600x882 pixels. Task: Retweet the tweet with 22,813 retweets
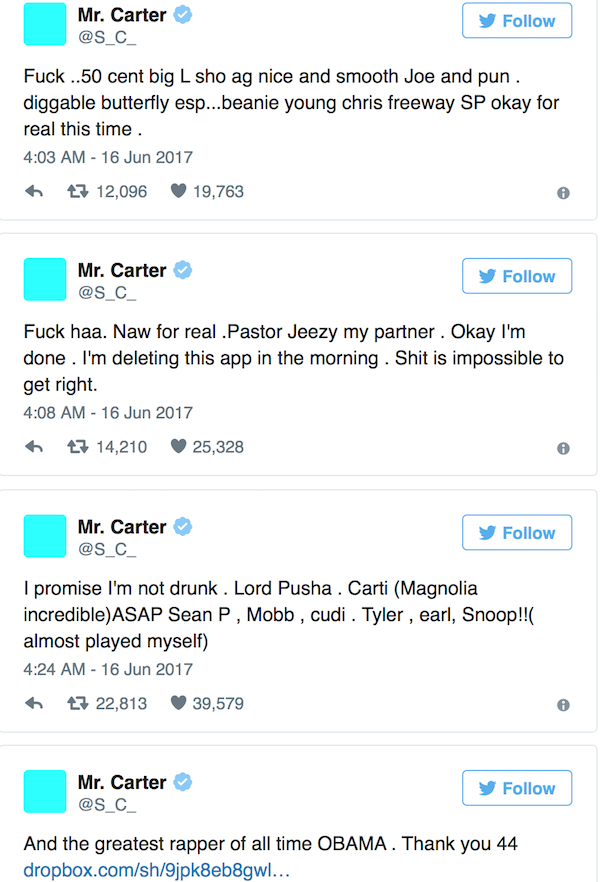click(77, 704)
